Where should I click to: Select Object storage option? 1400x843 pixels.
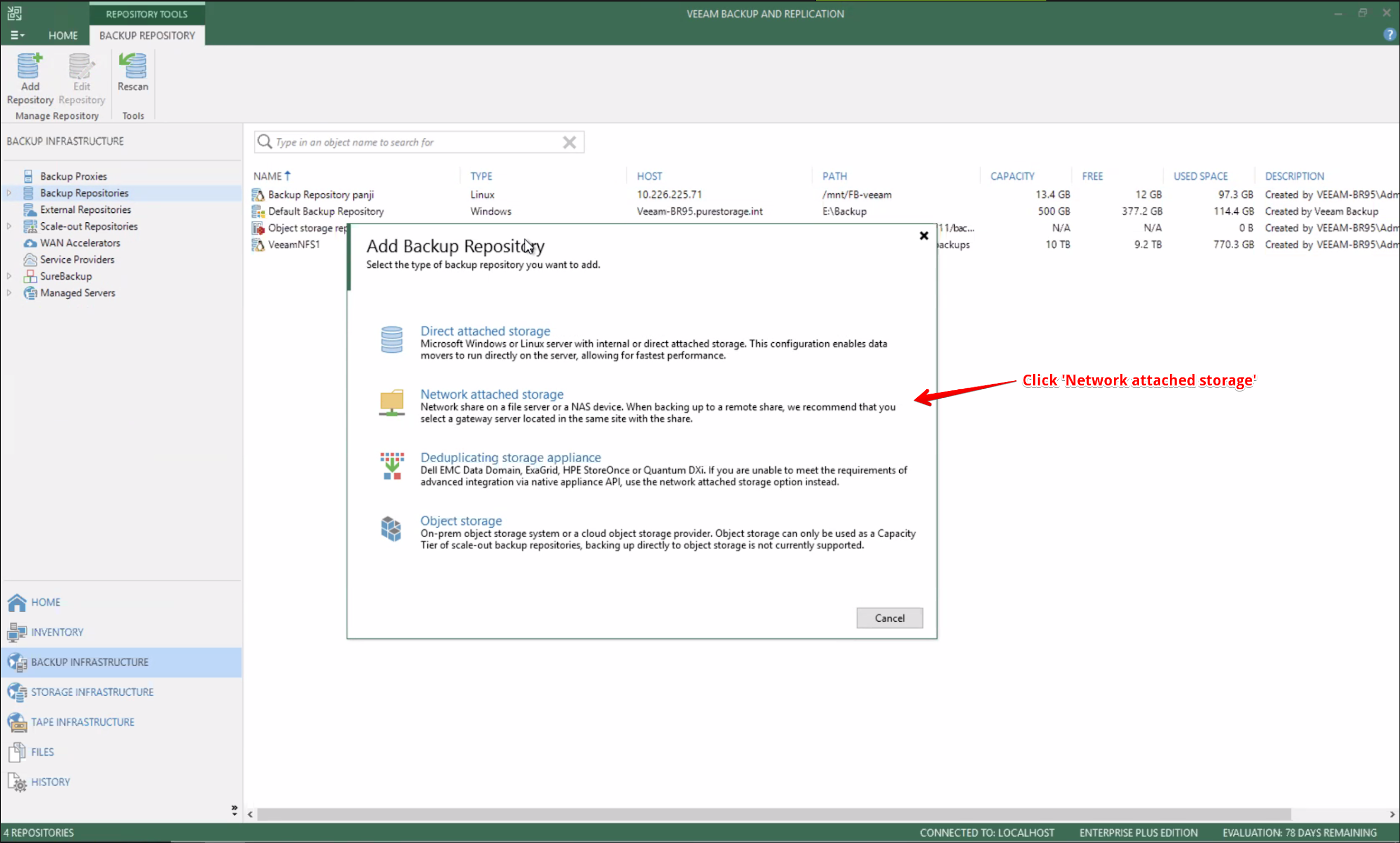coord(460,519)
